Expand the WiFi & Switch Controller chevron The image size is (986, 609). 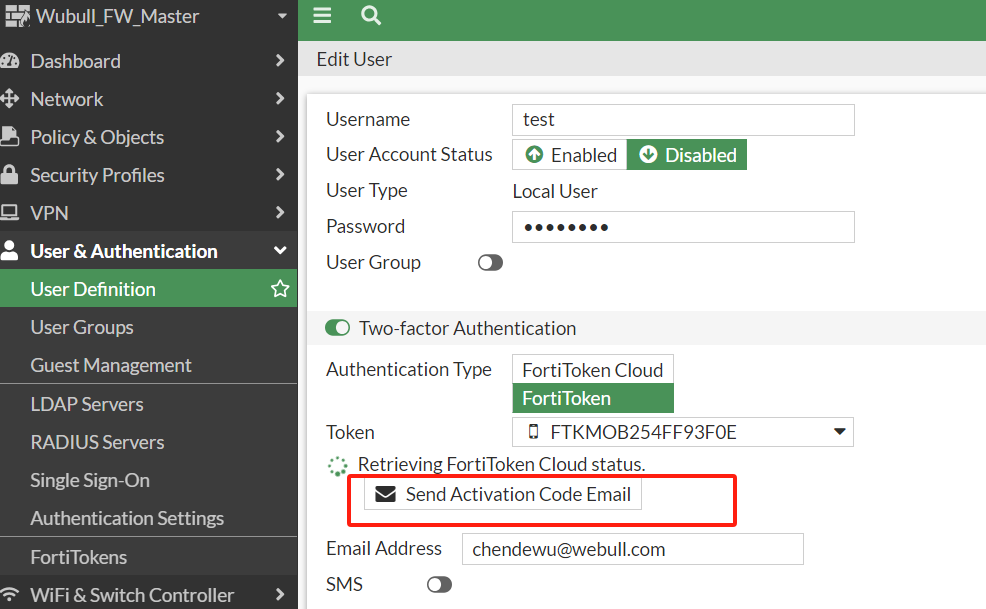pyautogui.click(x=280, y=594)
